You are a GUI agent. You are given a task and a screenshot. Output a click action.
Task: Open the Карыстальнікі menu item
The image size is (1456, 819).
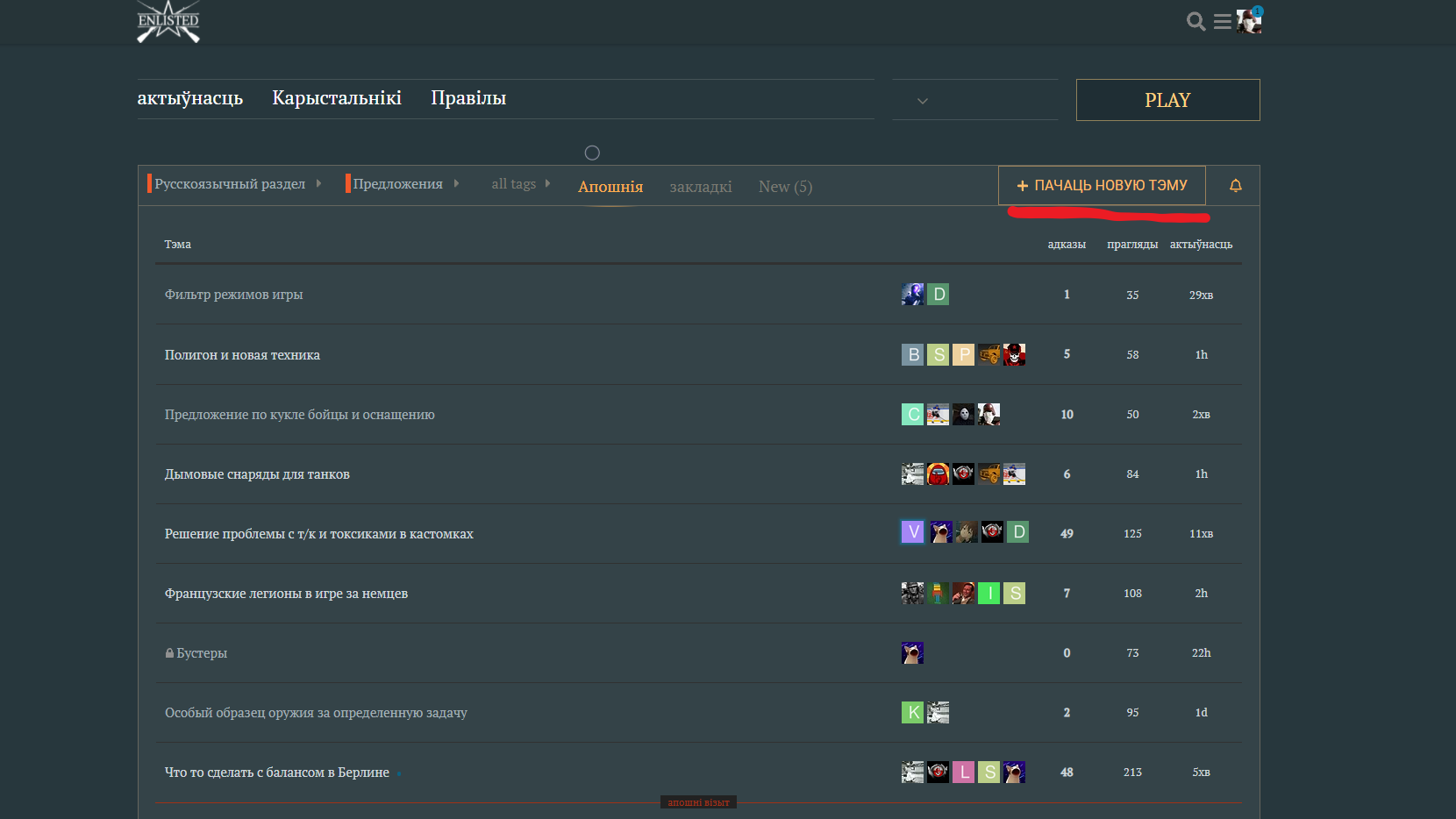[337, 98]
